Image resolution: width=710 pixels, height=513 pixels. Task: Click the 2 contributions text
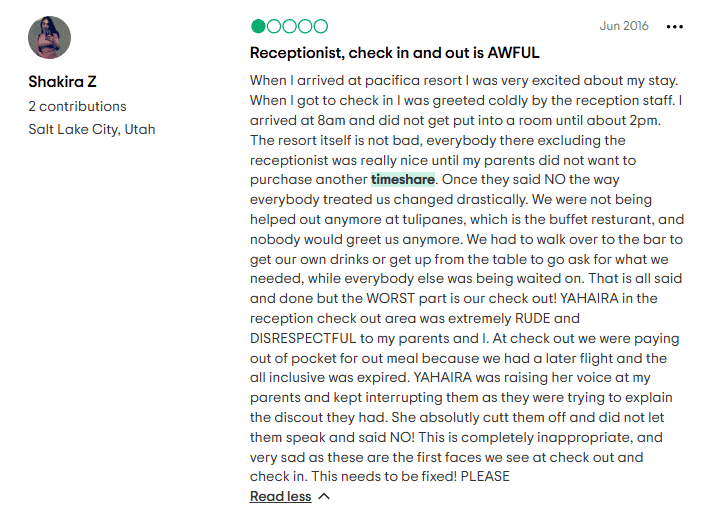[x=77, y=106]
